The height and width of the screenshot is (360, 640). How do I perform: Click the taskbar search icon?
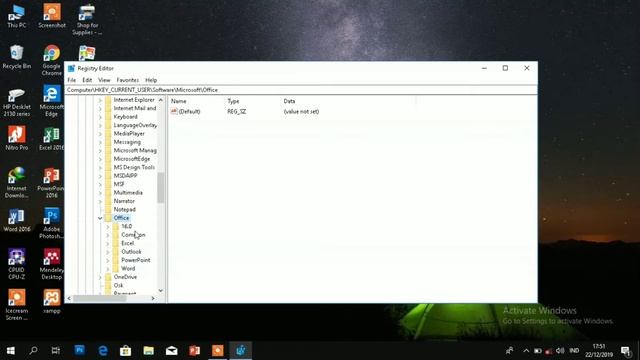33,350
